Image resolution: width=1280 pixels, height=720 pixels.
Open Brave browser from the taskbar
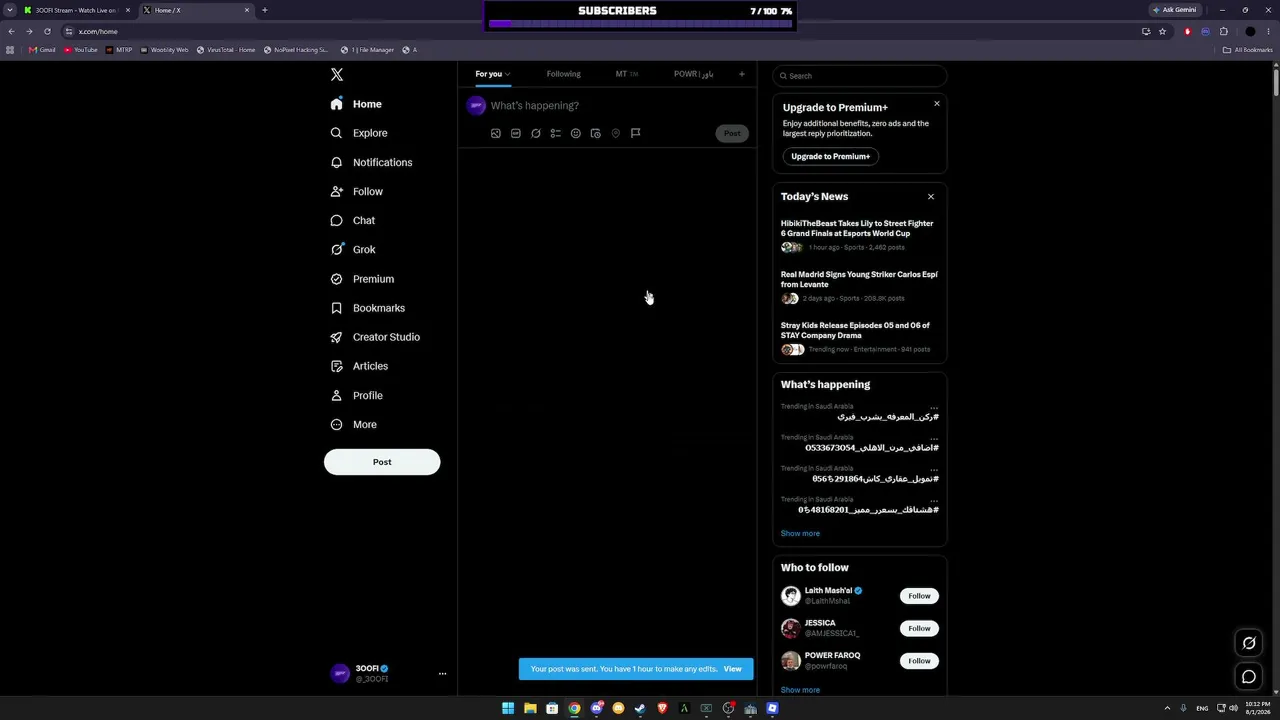(662, 708)
